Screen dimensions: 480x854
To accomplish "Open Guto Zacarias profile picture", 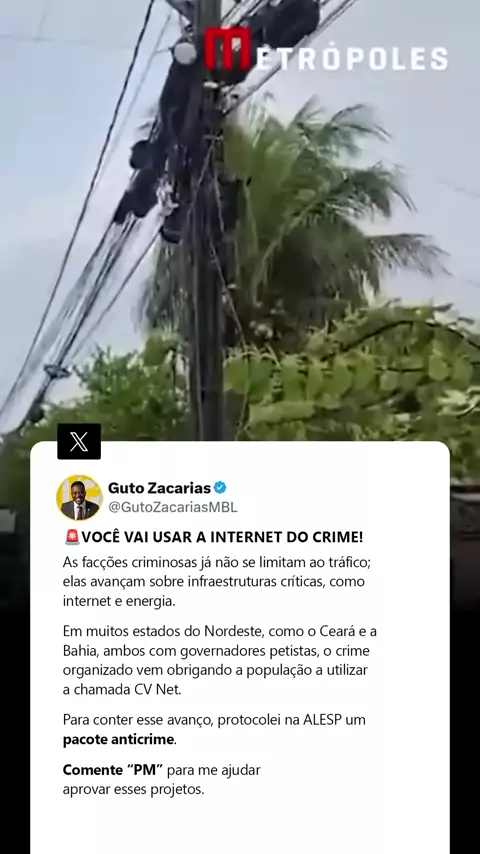I will point(79,497).
